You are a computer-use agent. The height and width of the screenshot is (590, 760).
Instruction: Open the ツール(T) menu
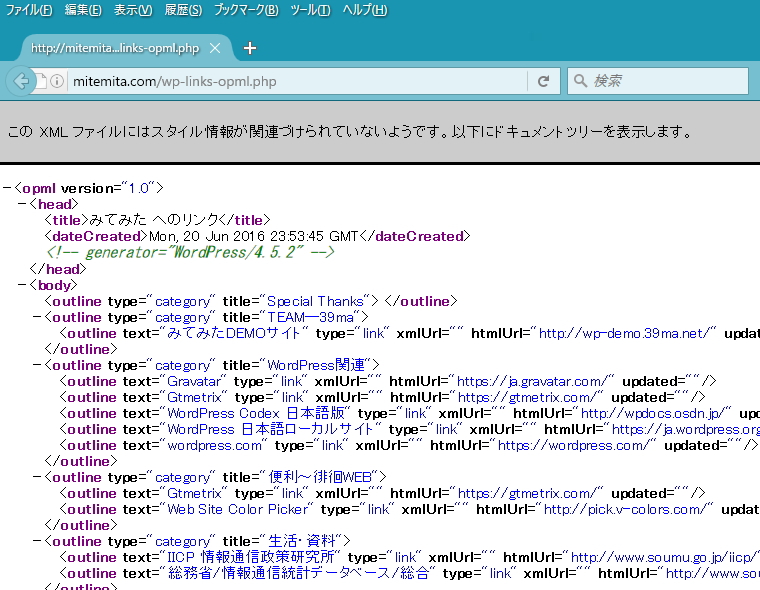[x=310, y=10]
